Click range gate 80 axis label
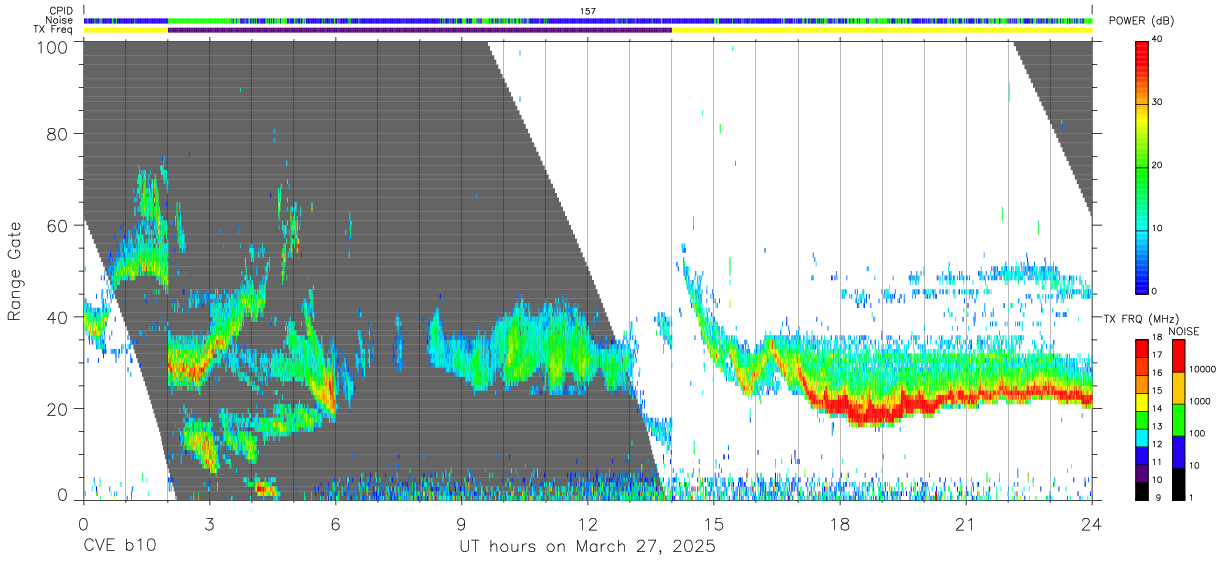This screenshot has height=567, width=1228. coord(58,133)
